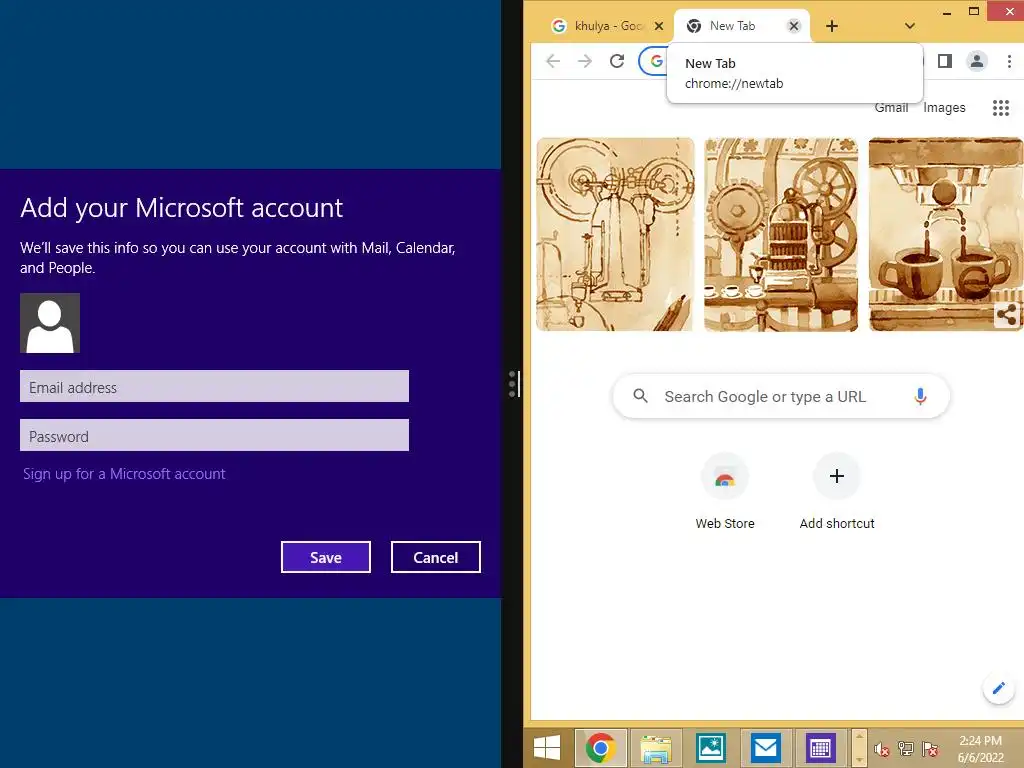Open the Photos app on the taskbar

[711, 748]
